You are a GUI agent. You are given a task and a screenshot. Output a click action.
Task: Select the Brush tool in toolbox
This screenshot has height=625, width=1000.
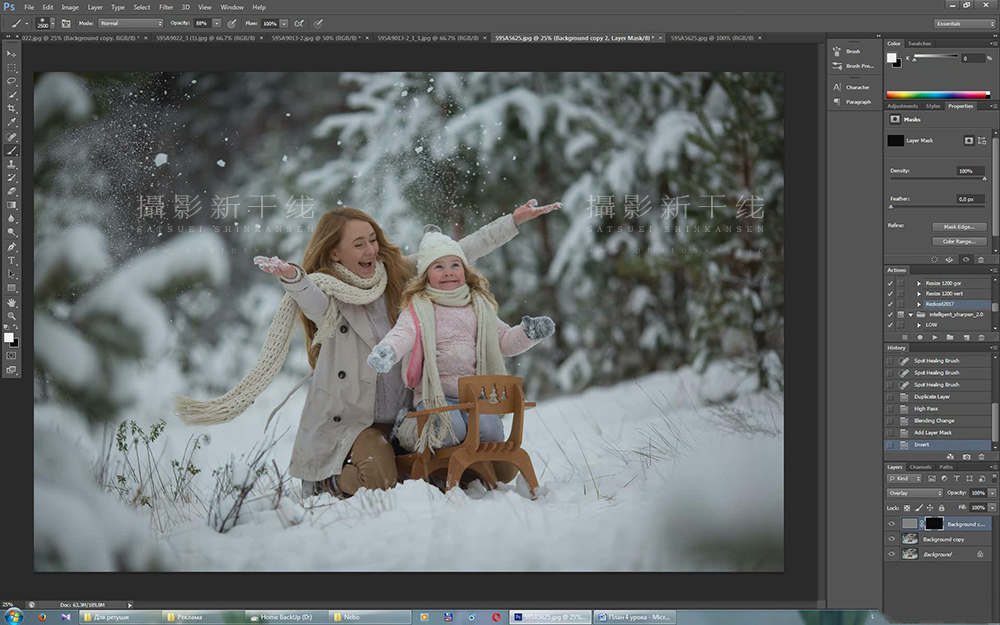click(x=11, y=151)
